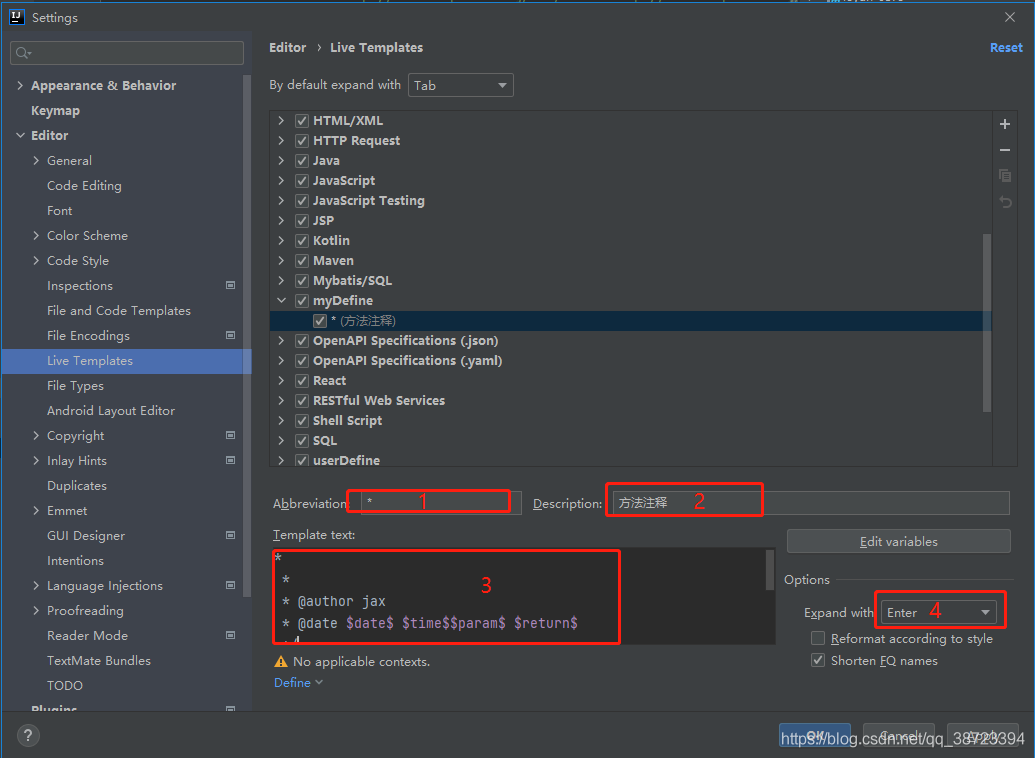Click the settings search input field
Viewport: 1035px width, 758px height.
coord(127,53)
